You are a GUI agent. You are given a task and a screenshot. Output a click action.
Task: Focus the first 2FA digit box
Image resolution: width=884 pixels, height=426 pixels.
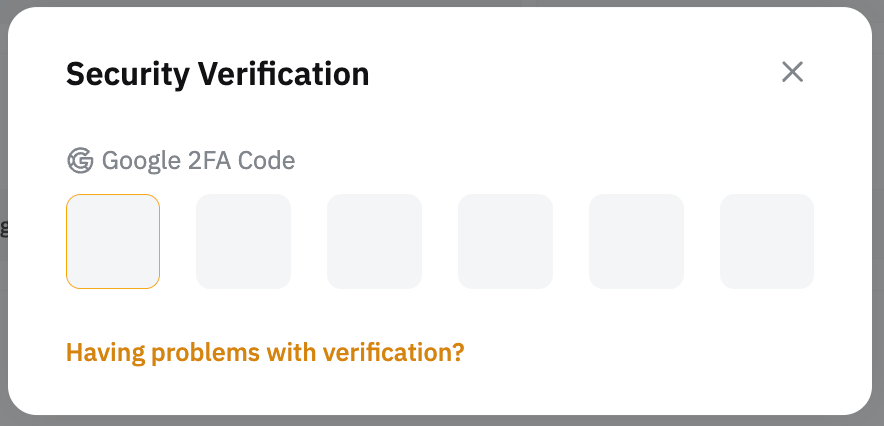coord(113,242)
